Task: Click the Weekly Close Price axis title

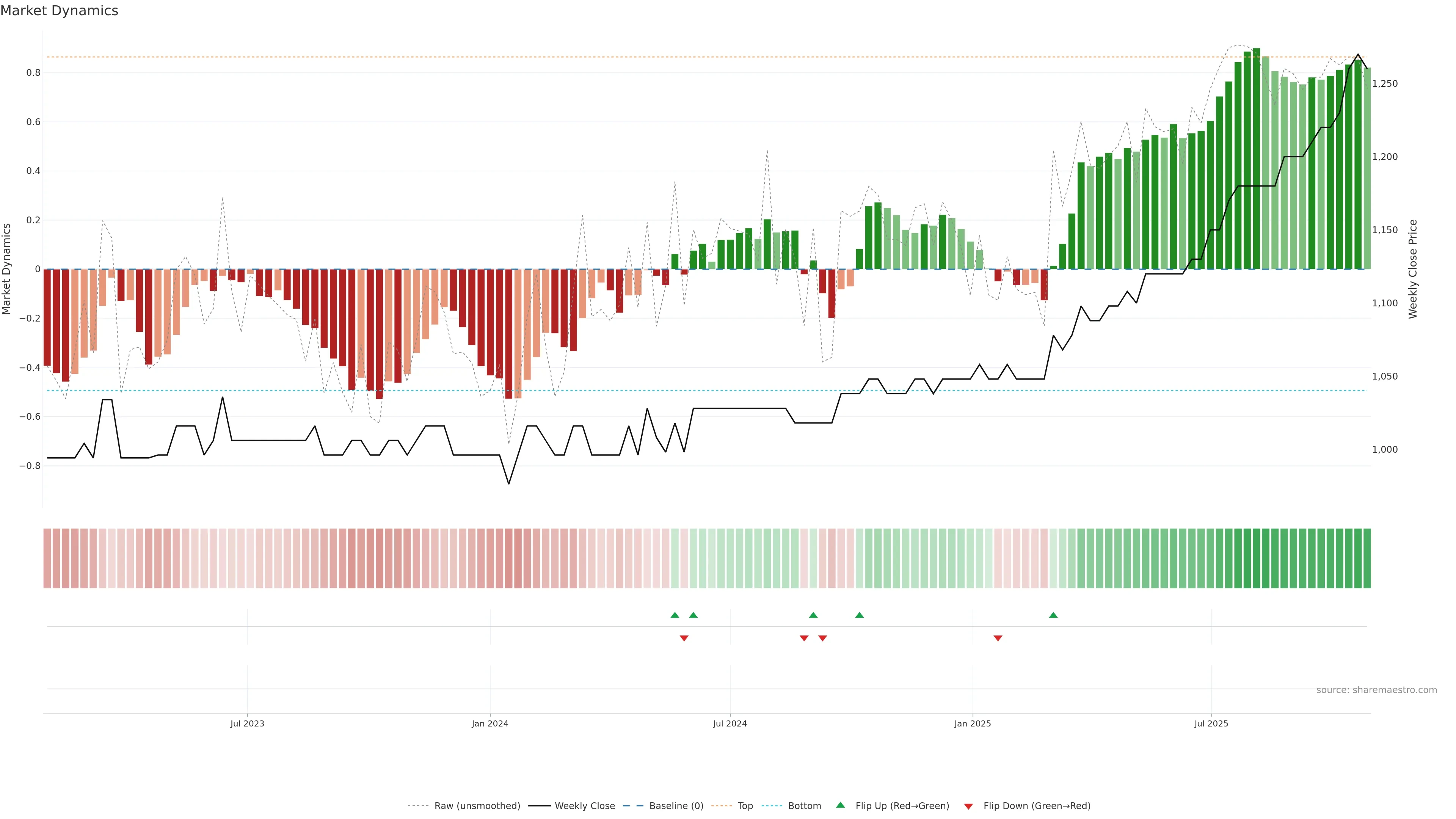Action: click(x=1412, y=269)
